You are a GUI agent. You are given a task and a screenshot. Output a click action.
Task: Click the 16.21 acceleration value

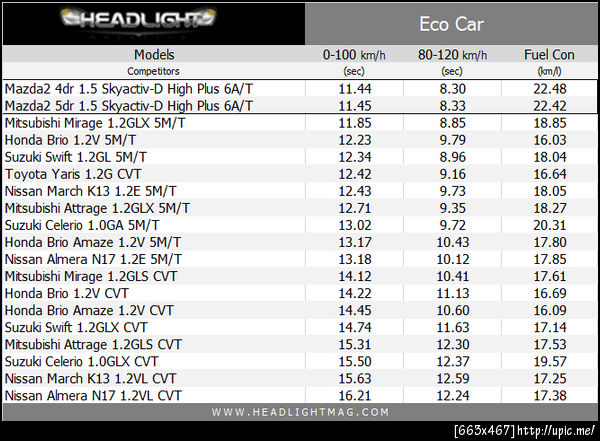[355, 395]
